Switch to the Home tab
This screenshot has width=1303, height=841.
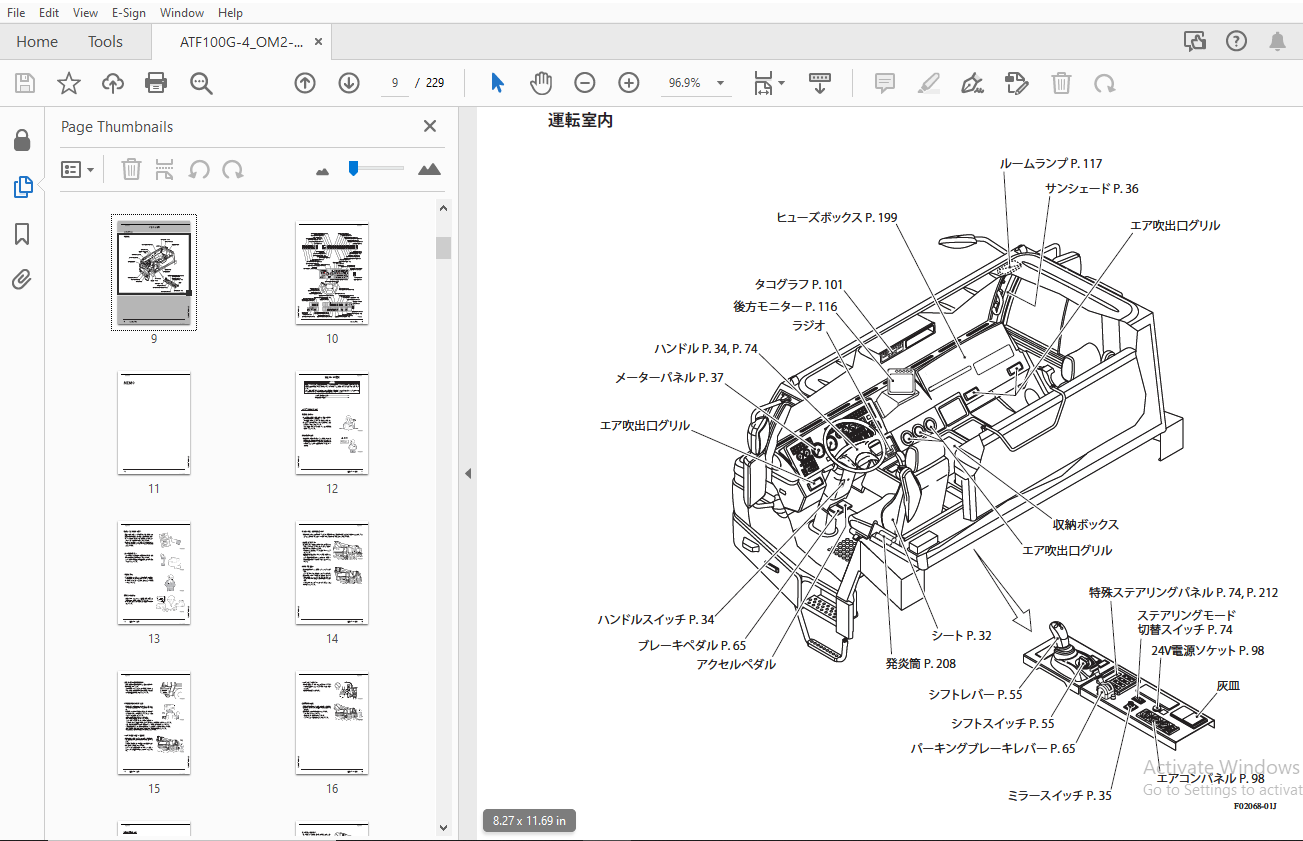37,42
